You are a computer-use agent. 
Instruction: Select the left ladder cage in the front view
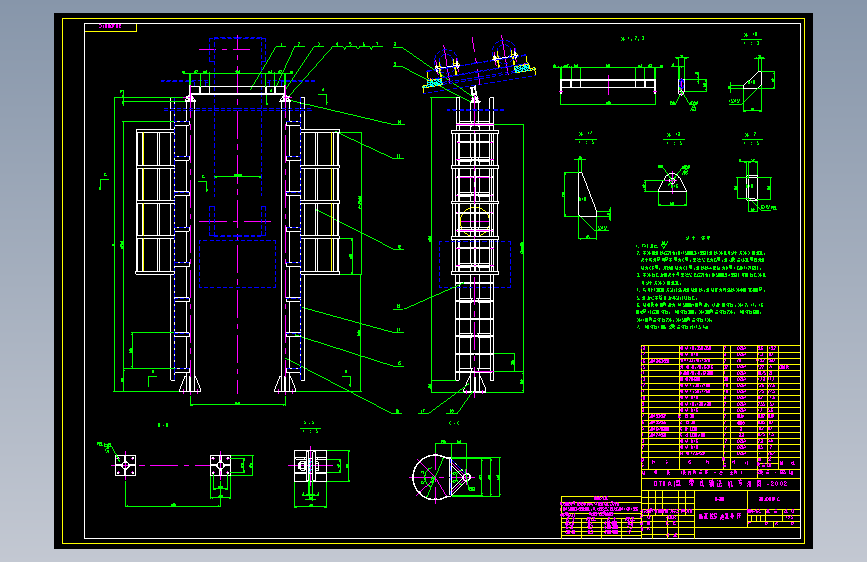(x=155, y=202)
